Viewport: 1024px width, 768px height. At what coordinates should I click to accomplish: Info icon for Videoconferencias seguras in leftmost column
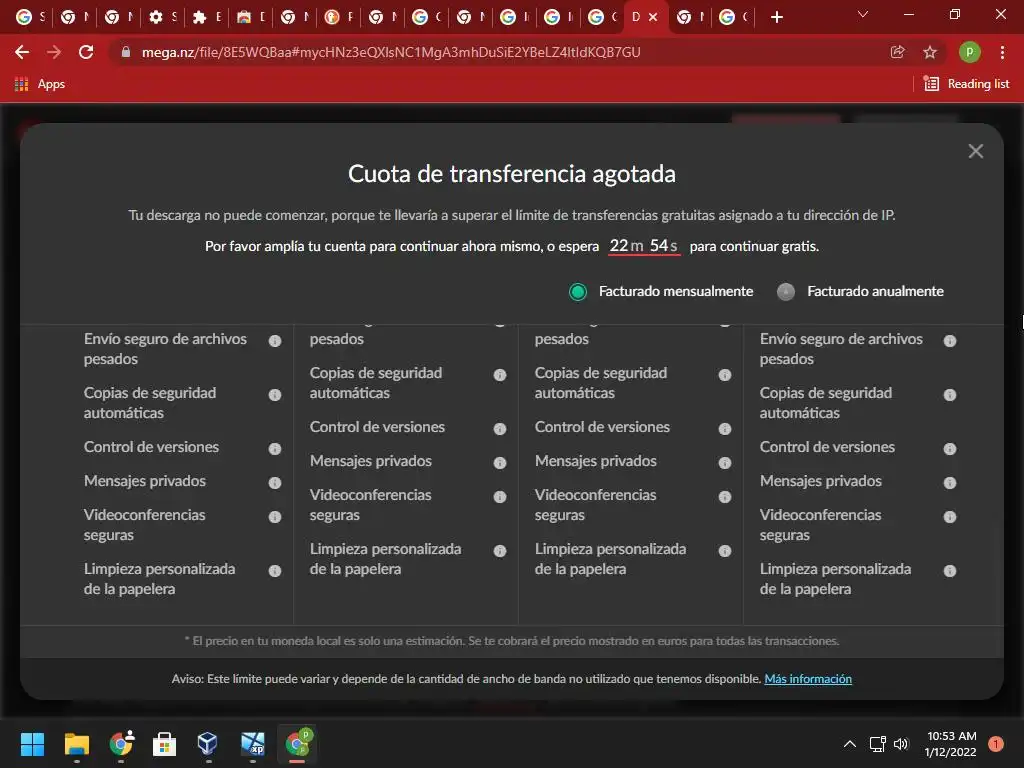click(x=275, y=517)
